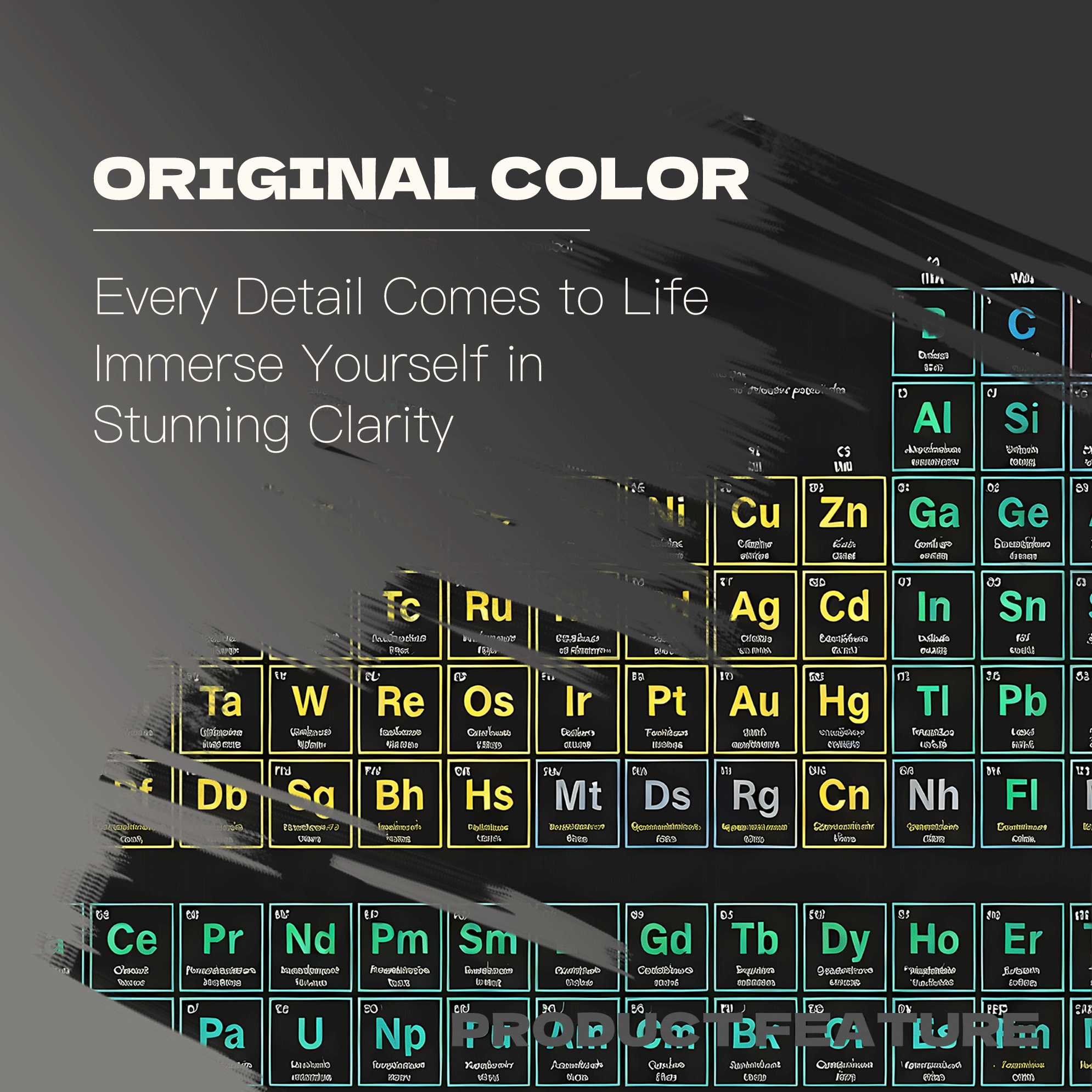The image size is (1092, 1092).
Task: Click the Ga element tile
Action: 934,521
